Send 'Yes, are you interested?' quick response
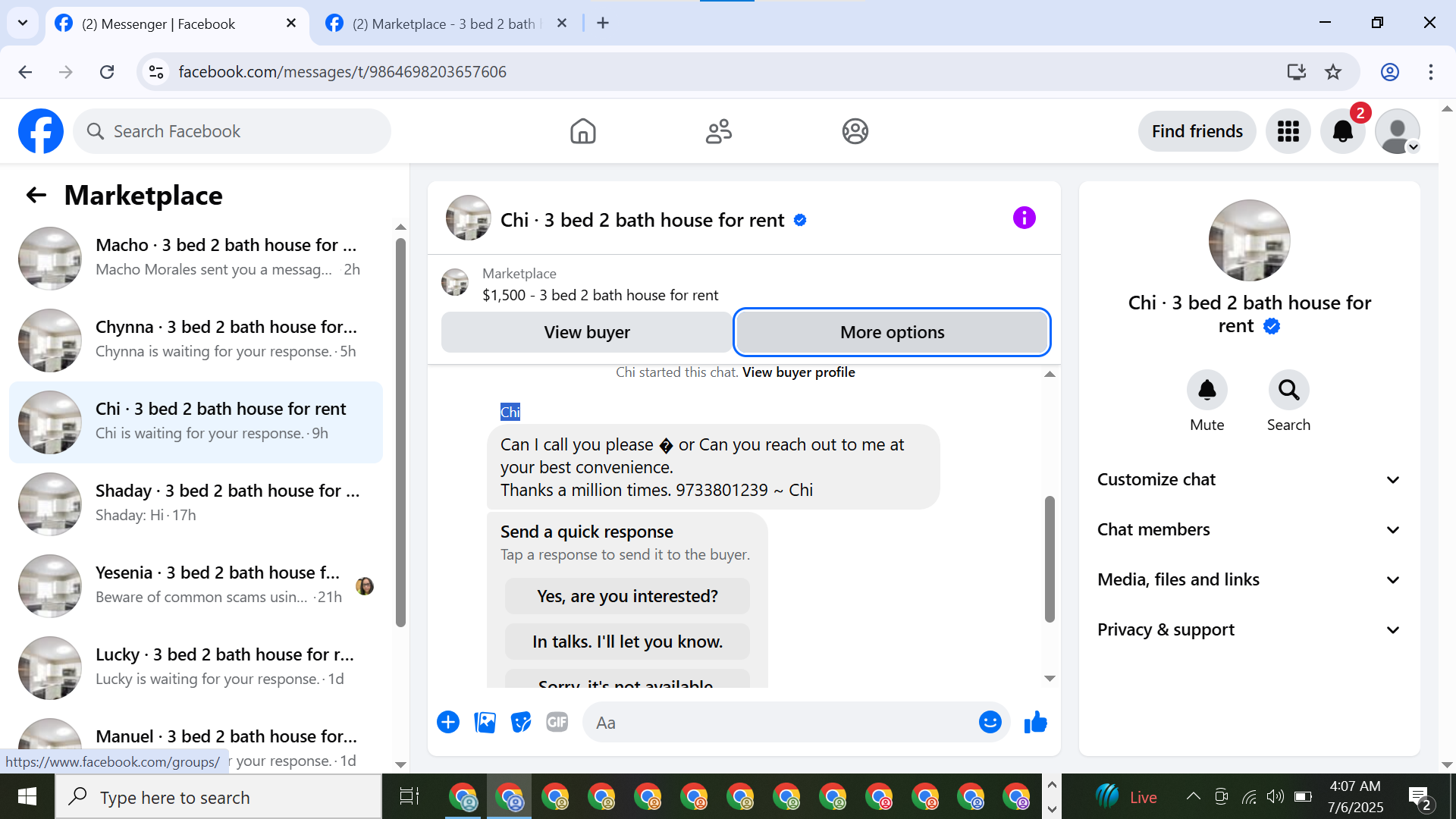1456x819 pixels. tap(627, 596)
